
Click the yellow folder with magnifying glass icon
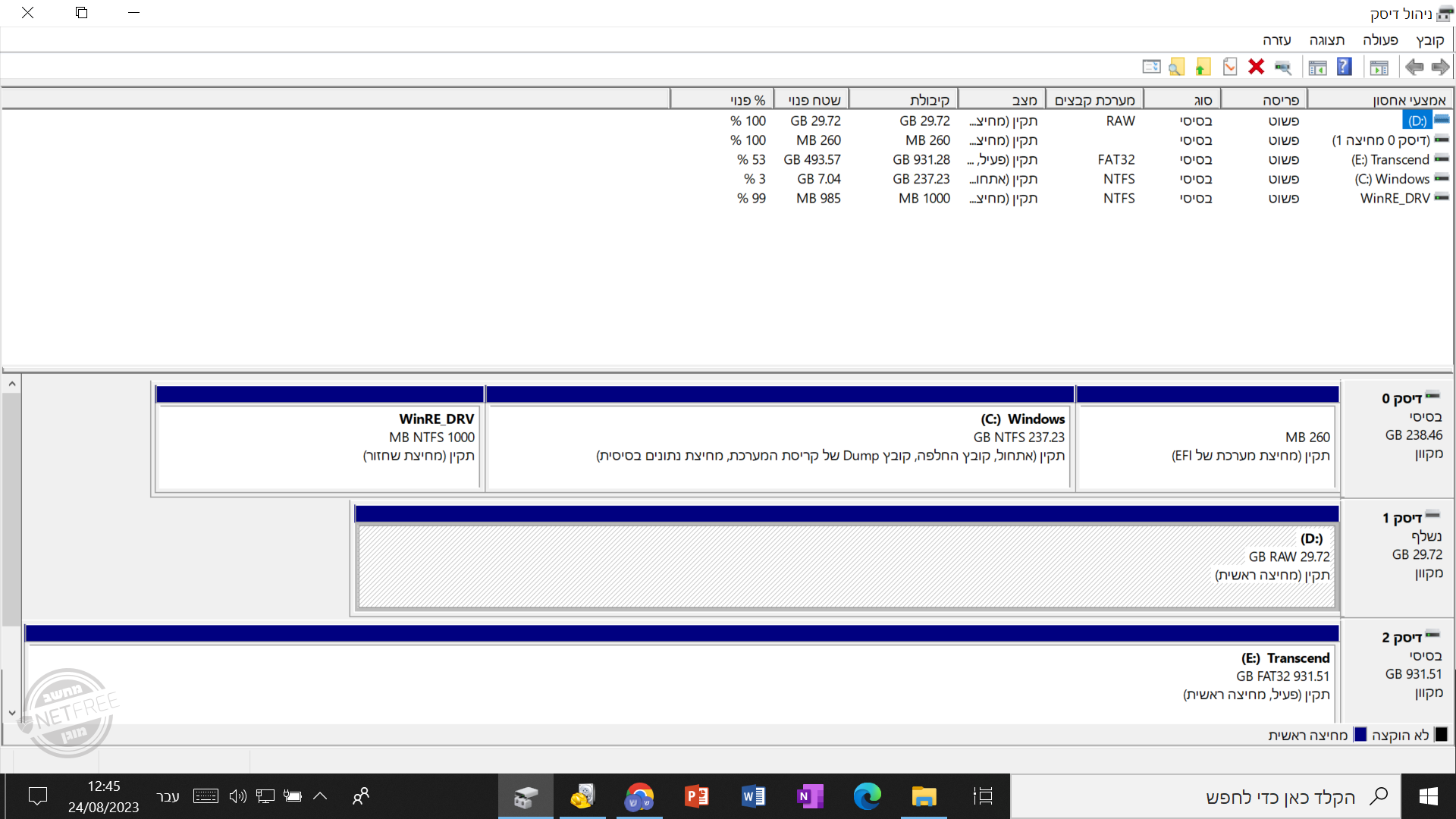1176,67
